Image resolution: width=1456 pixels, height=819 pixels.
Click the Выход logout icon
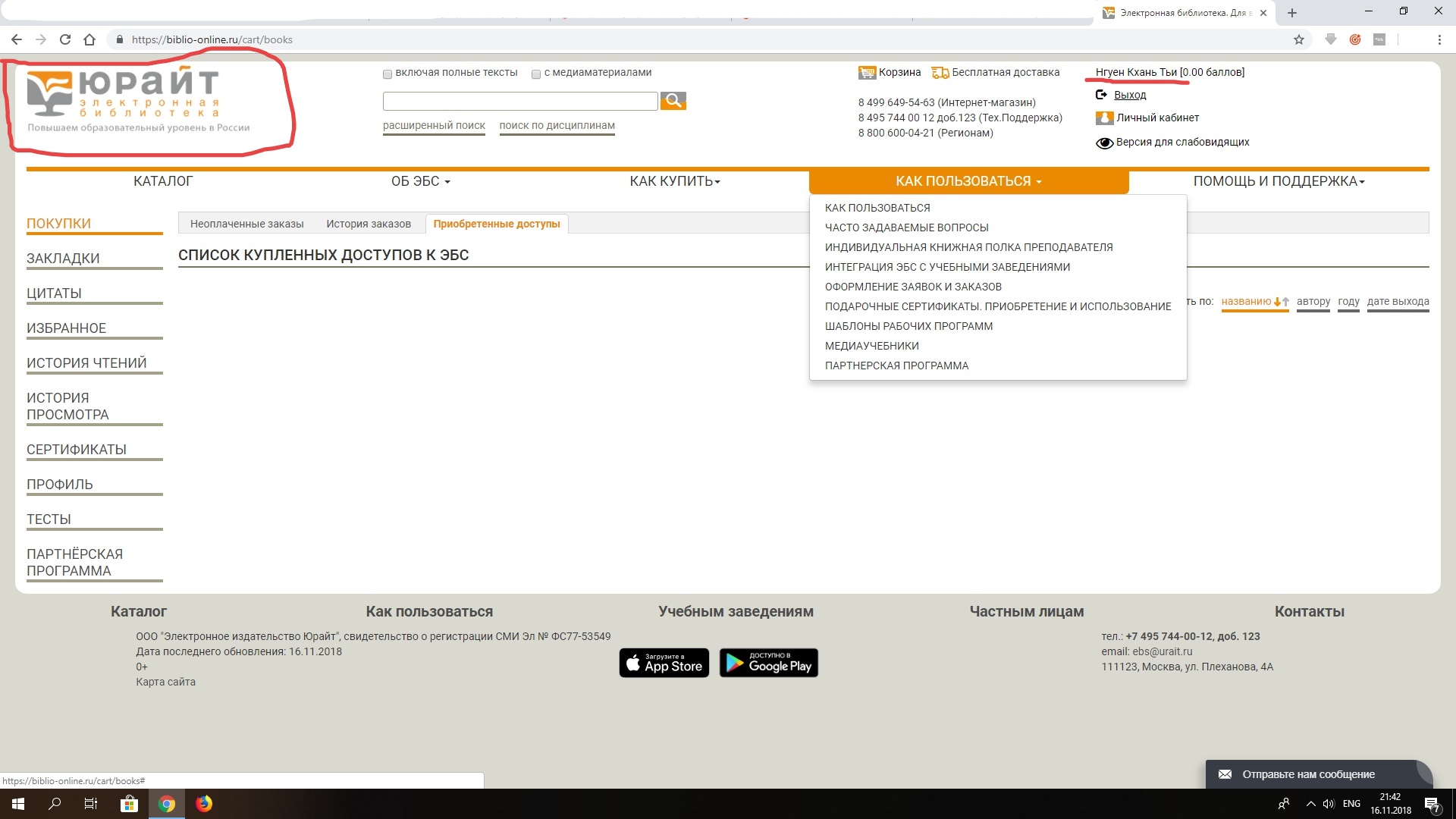pos(1101,95)
